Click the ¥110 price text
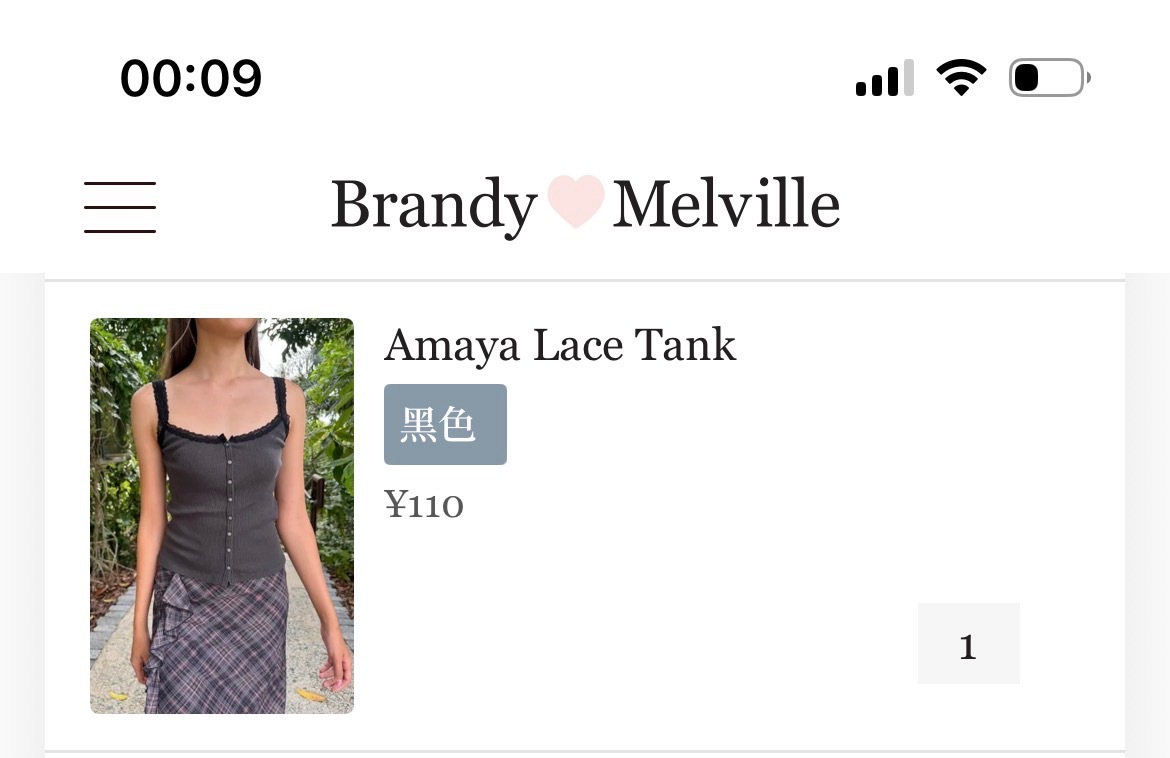The image size is (1170, 758). point(424,504)
